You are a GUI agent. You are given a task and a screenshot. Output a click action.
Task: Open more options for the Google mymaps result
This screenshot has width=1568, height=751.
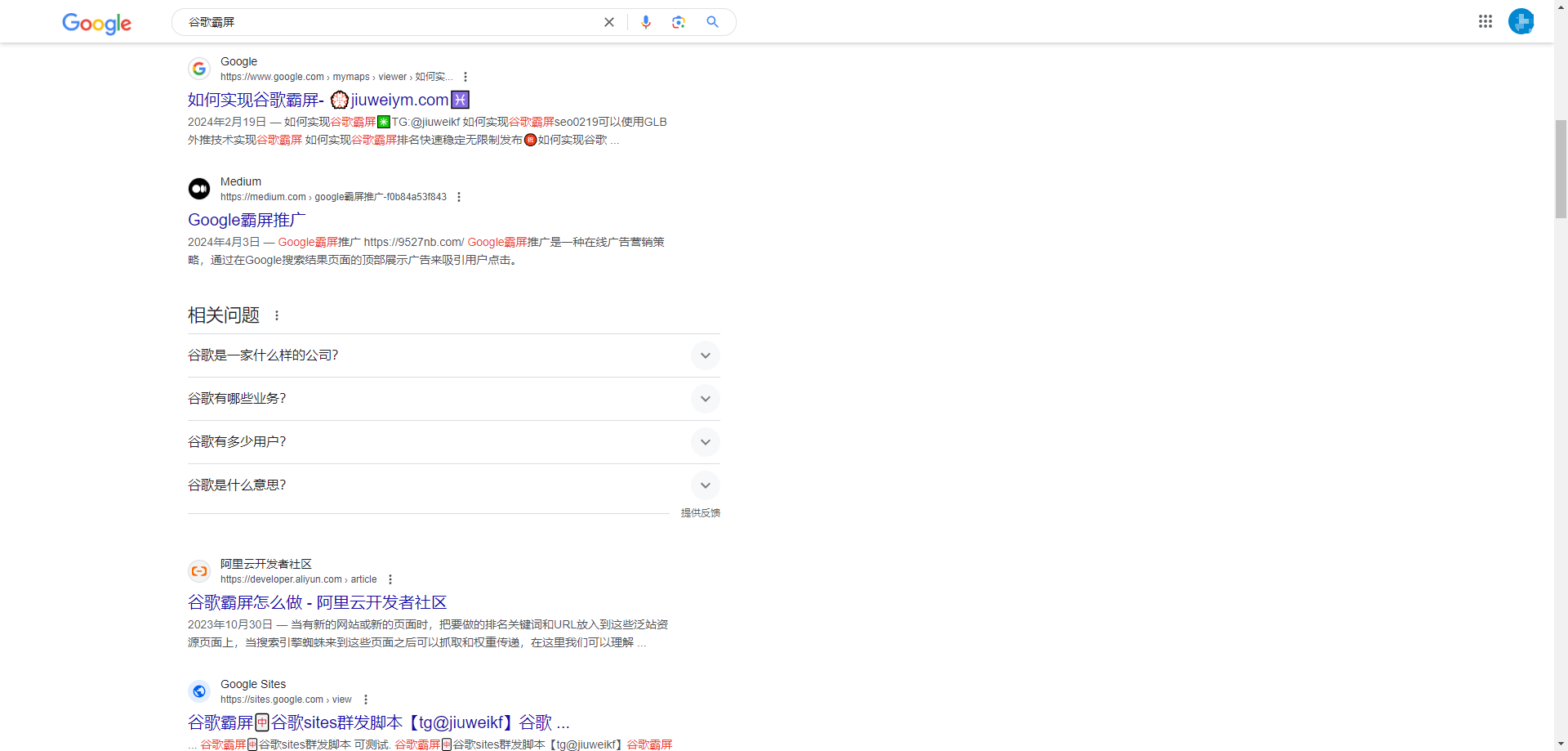[x=465, y=77]
